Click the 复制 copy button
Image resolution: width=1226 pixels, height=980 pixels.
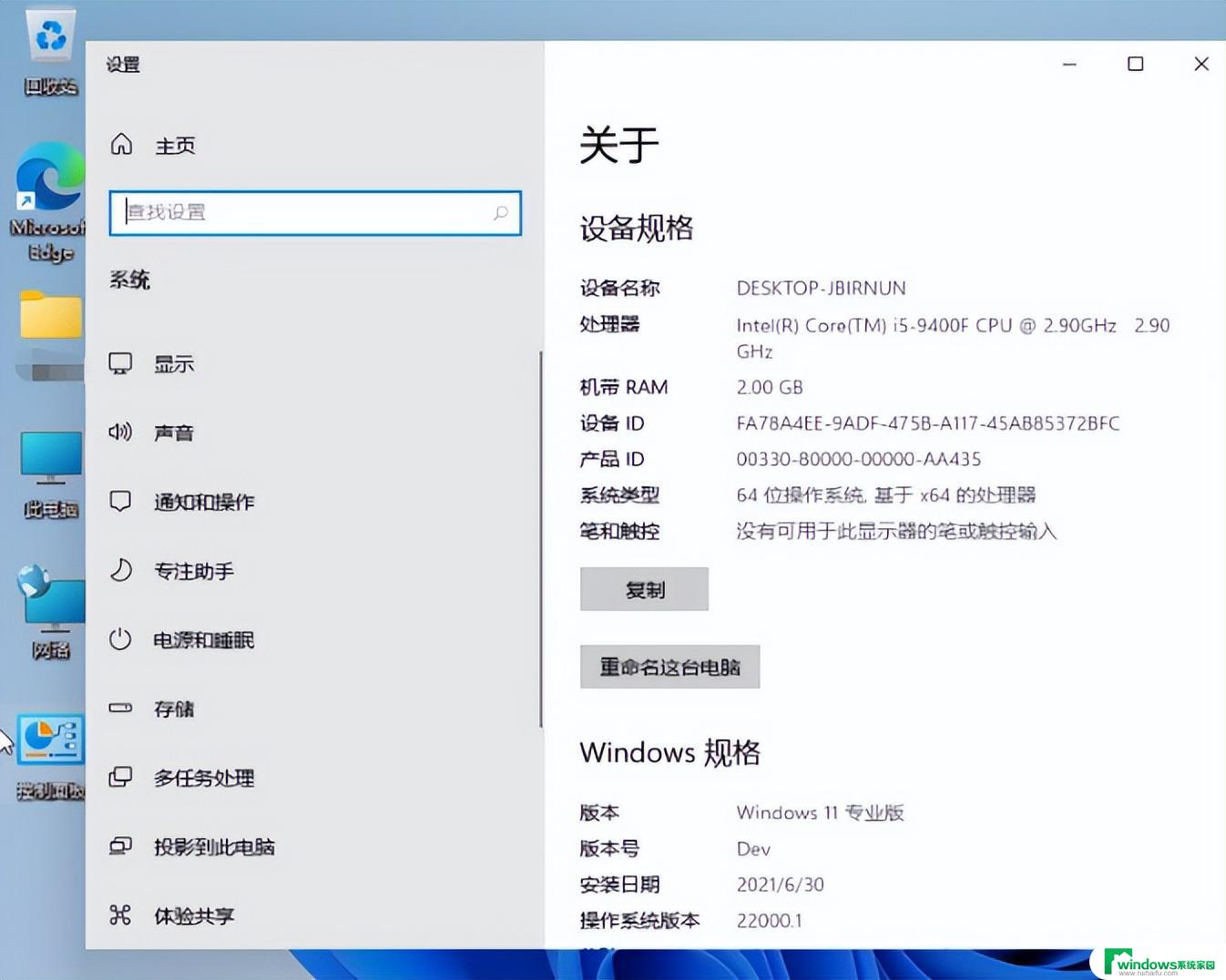(x=644, y=589)
